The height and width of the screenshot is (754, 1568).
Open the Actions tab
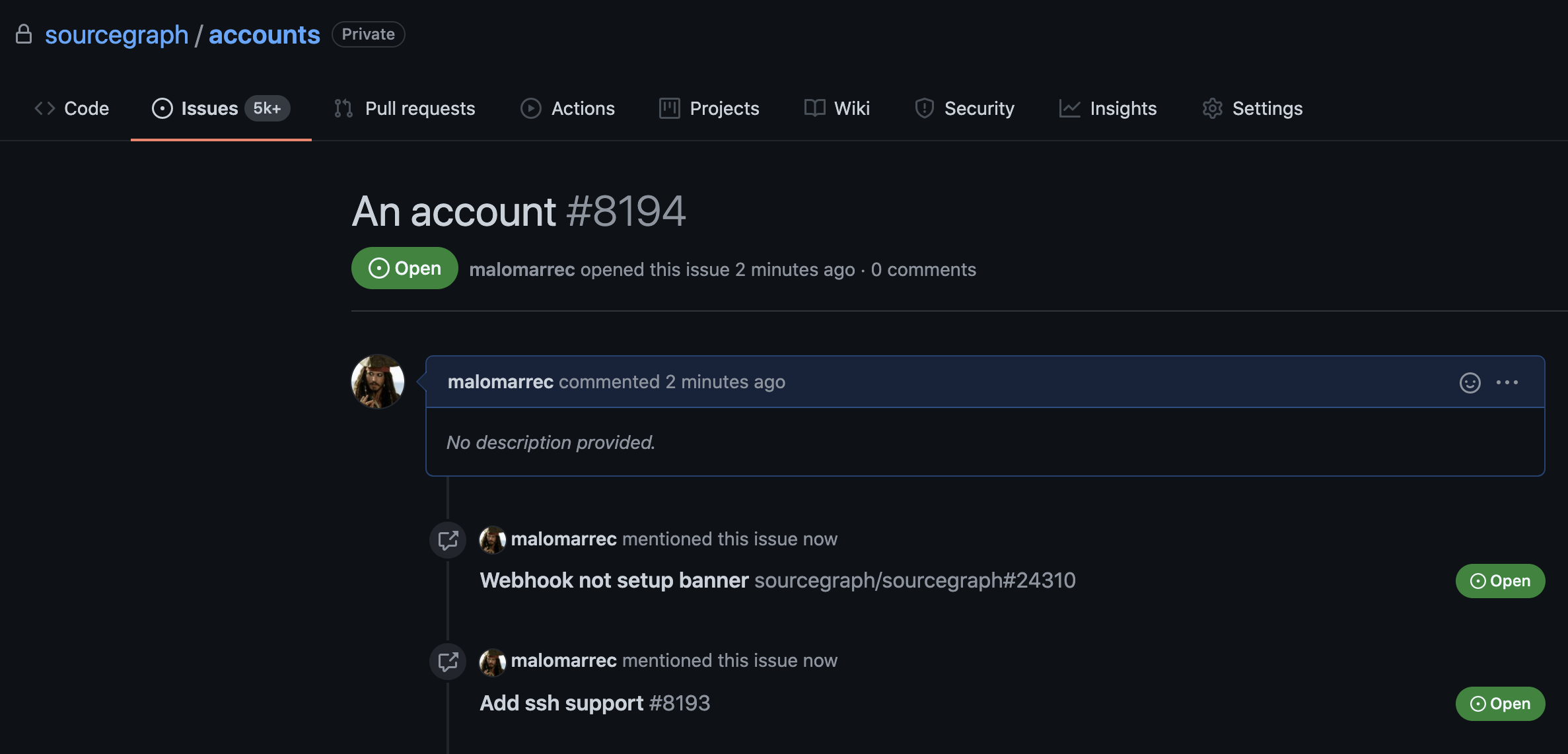click(x=567, y=108)
